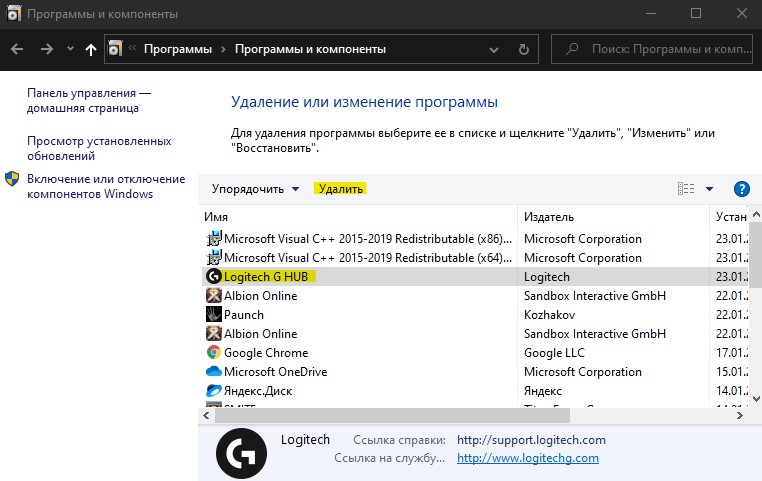Sort by the Имя column header

(216, 217)
